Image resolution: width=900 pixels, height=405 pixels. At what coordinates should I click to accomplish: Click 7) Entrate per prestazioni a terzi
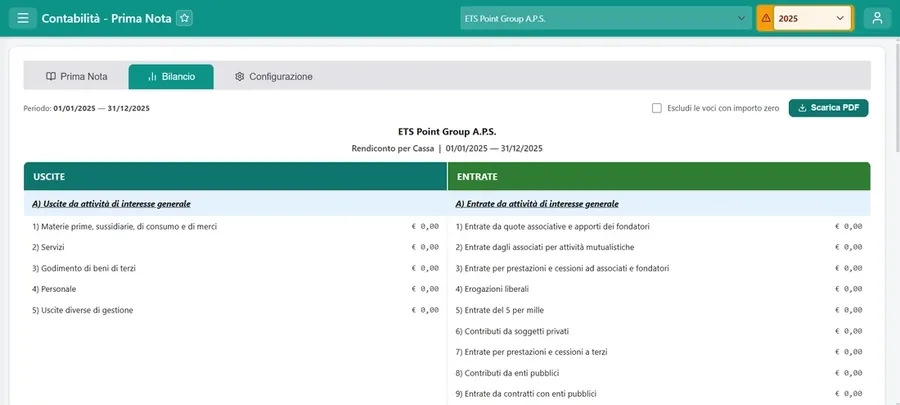pos(659,352)
